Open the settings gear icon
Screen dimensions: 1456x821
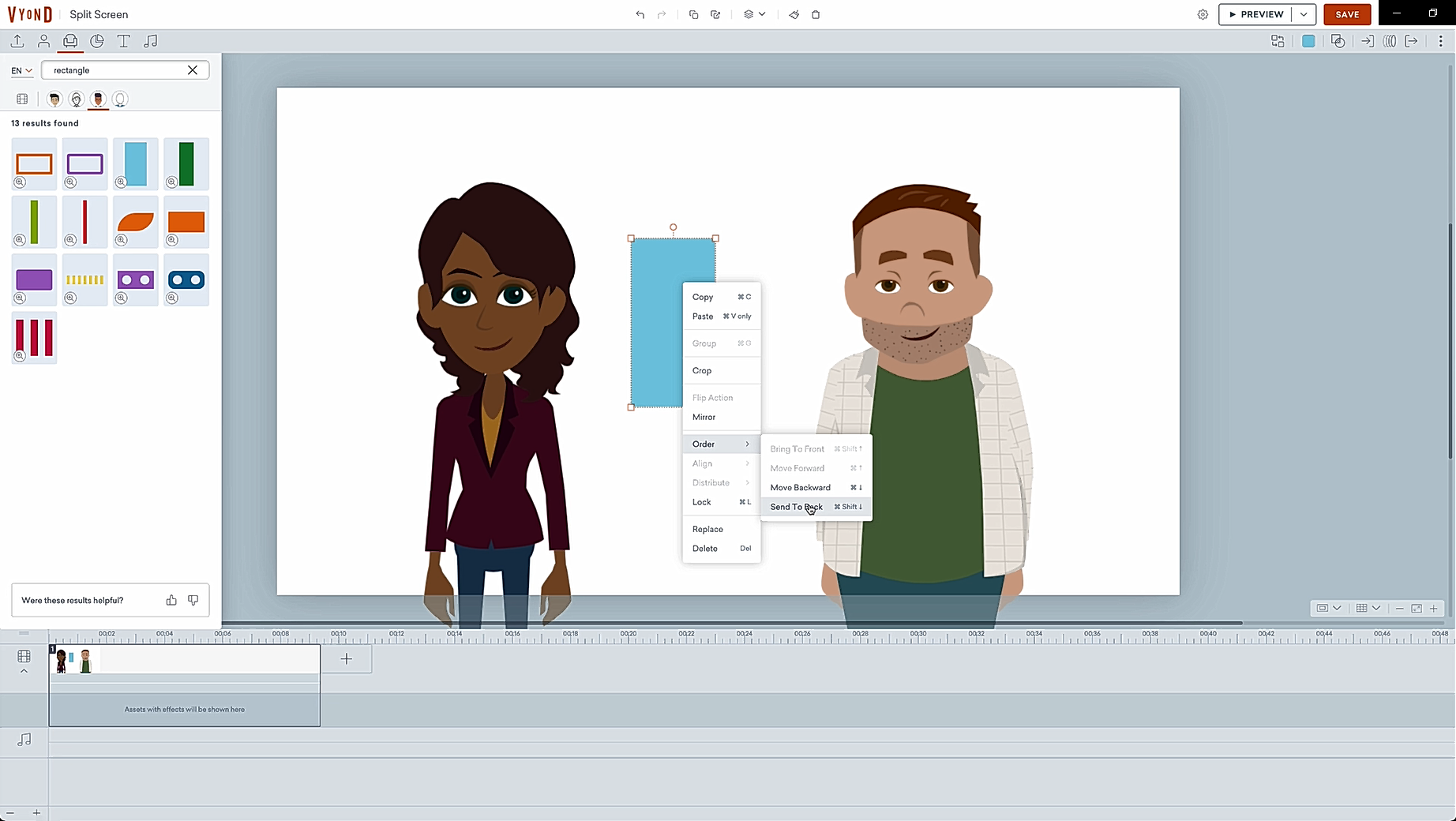click(1203, 14)
